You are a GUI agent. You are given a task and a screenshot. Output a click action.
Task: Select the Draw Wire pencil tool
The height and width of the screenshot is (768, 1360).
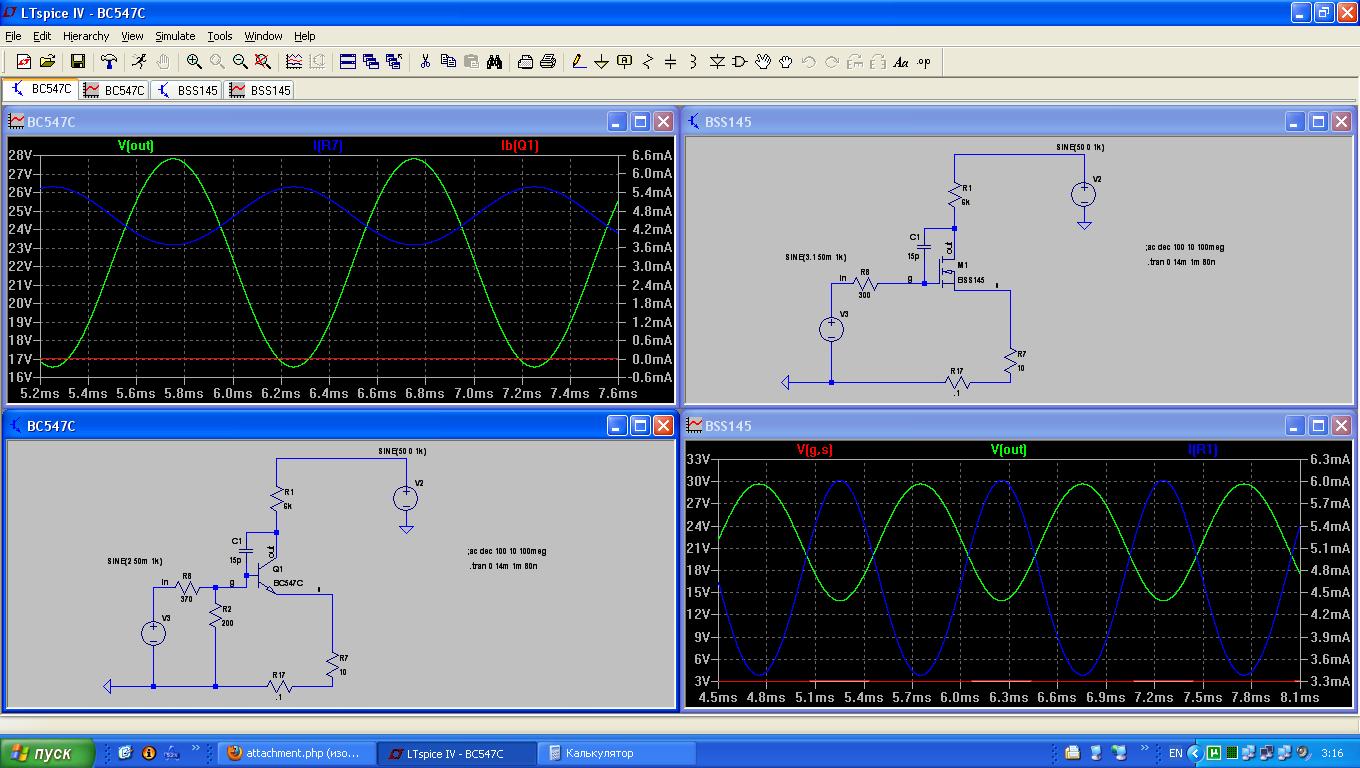click(x=578, y=62)
